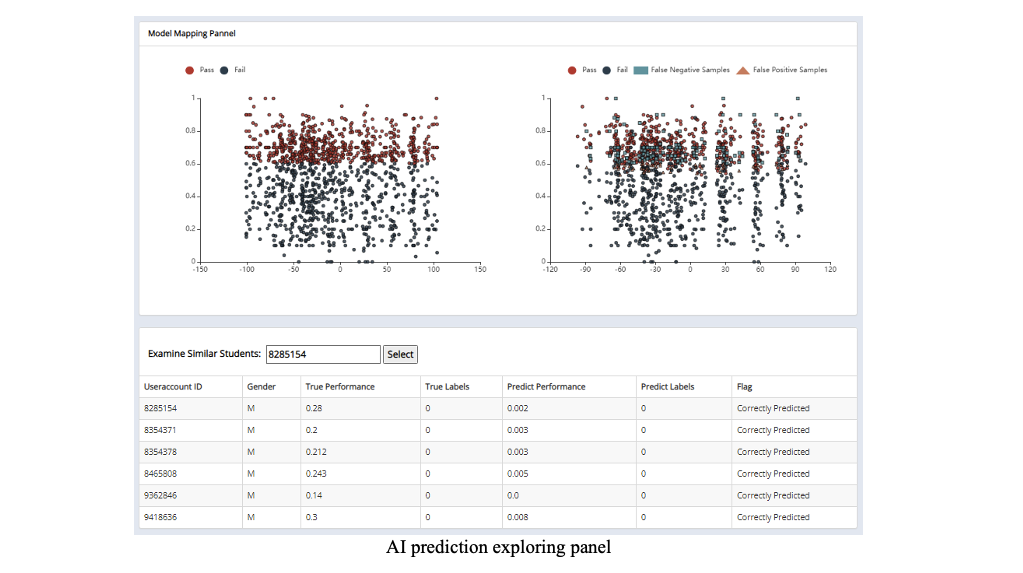This screenshot has width=1023, height=573.
Task: Click the Predict Performance column header
Action: 546,386
